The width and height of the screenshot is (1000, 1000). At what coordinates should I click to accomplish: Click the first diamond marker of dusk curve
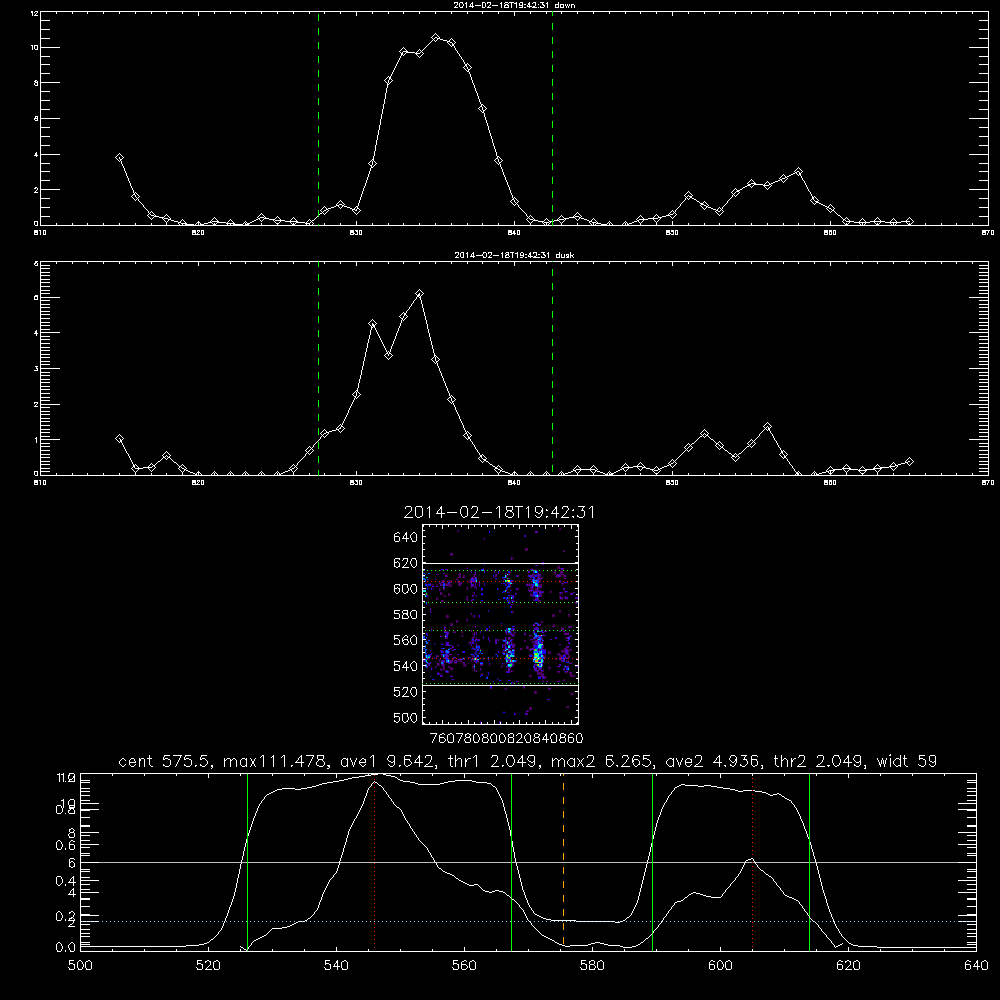point(119,439)
